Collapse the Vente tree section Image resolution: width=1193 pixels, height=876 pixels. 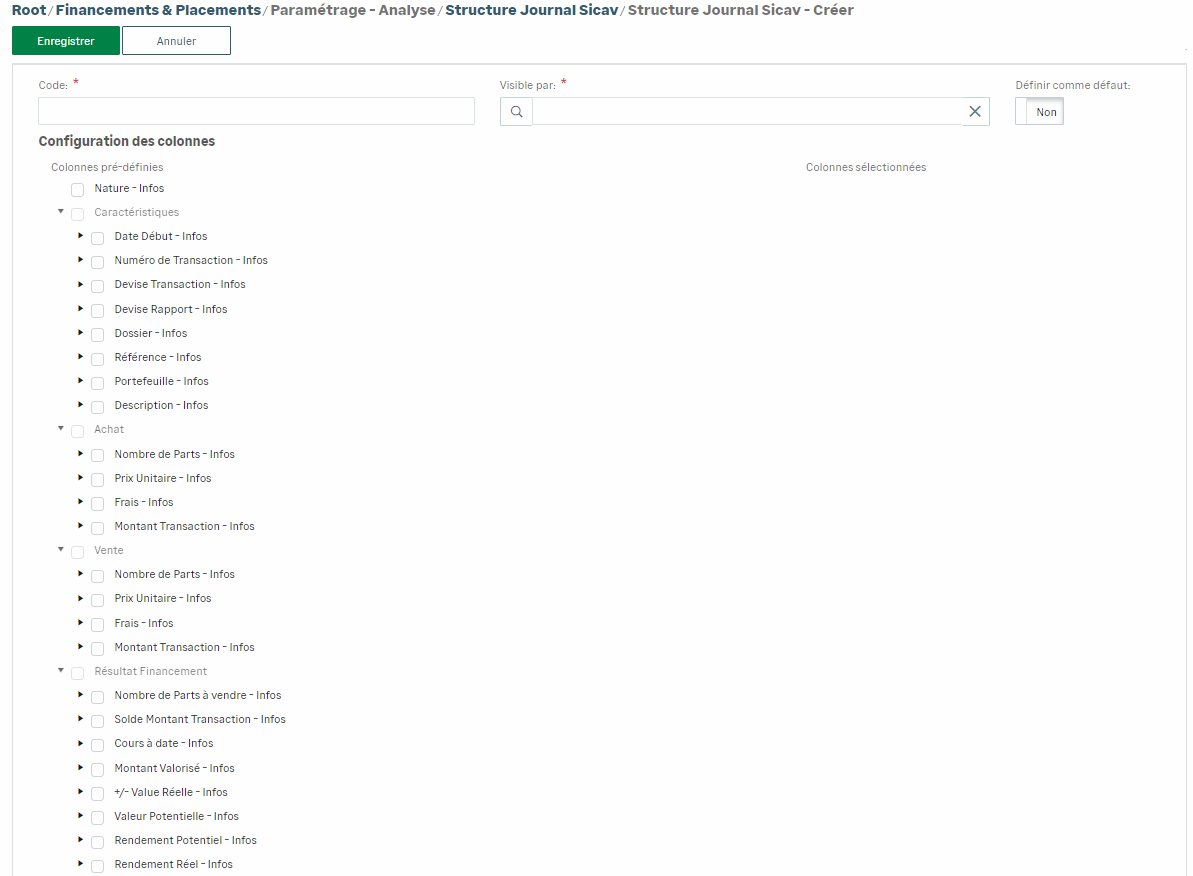61,550
